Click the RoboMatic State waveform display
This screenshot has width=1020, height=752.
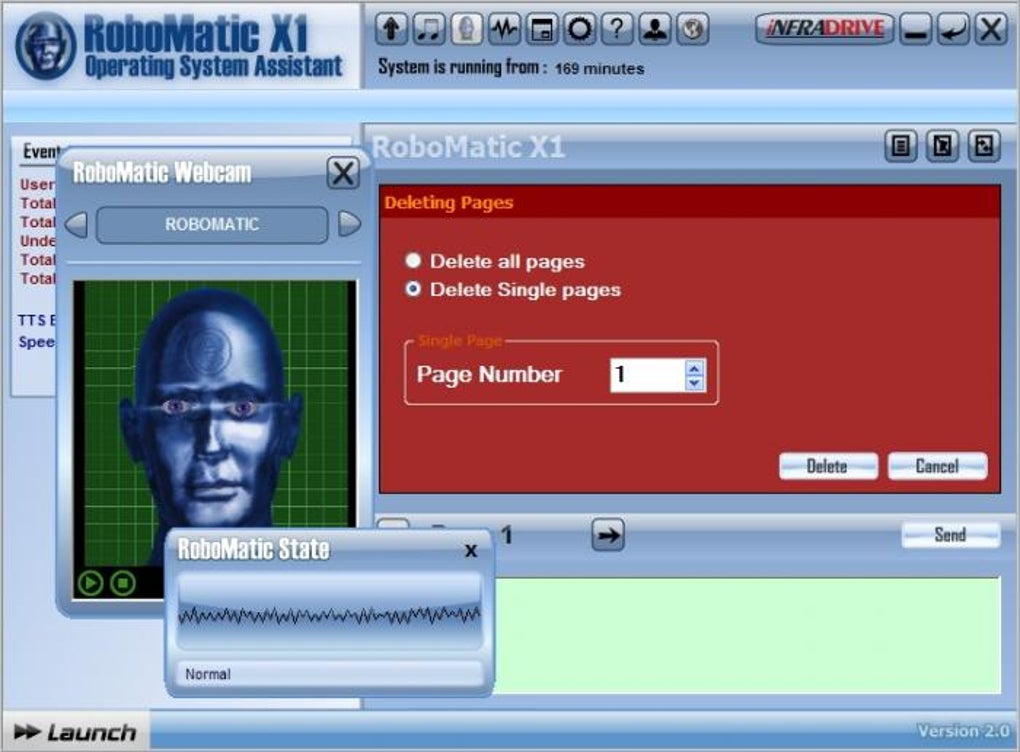tap(329, 612)
